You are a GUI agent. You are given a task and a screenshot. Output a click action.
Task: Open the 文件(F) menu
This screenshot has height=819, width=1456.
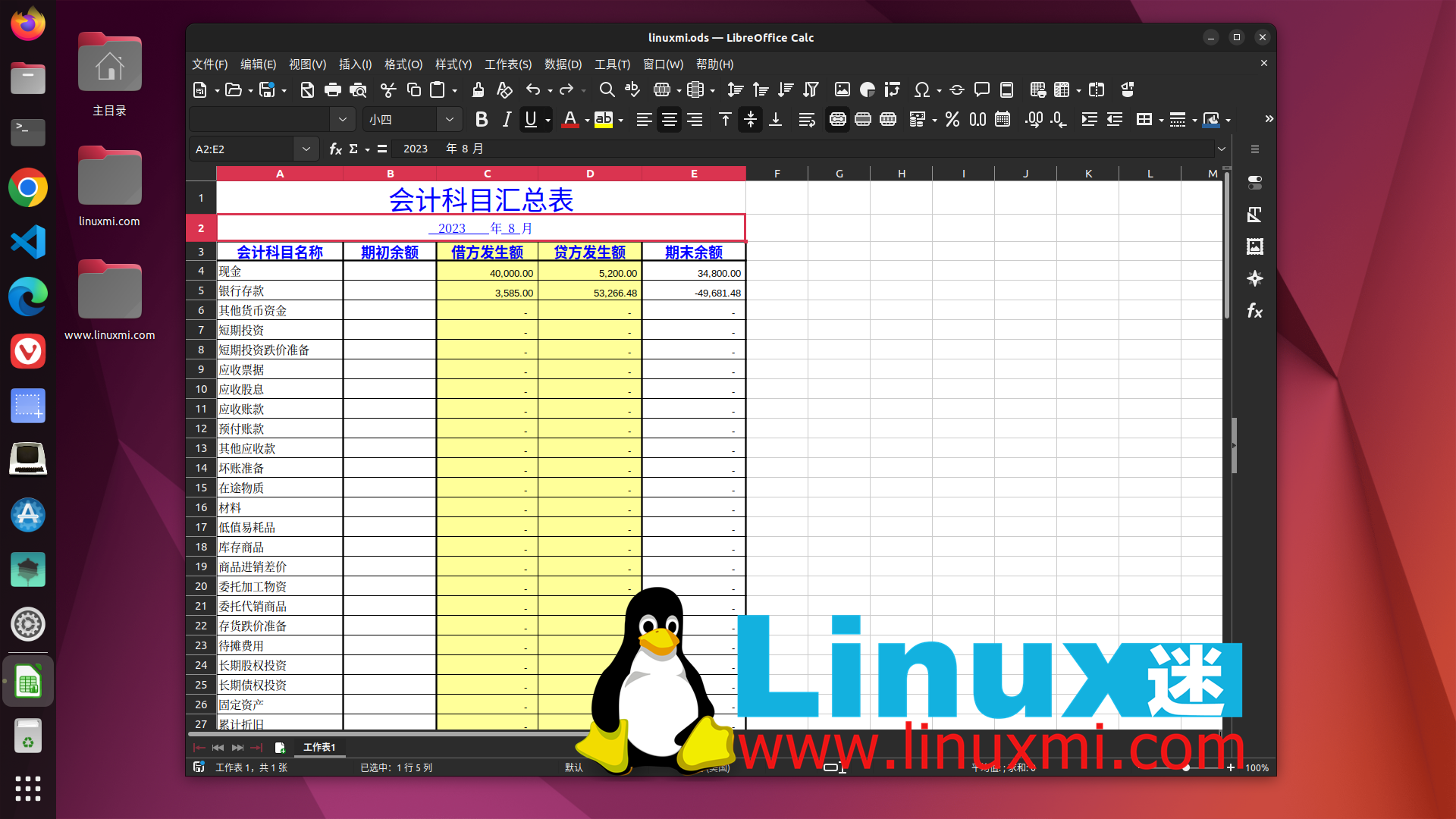[x=209, y=64]
